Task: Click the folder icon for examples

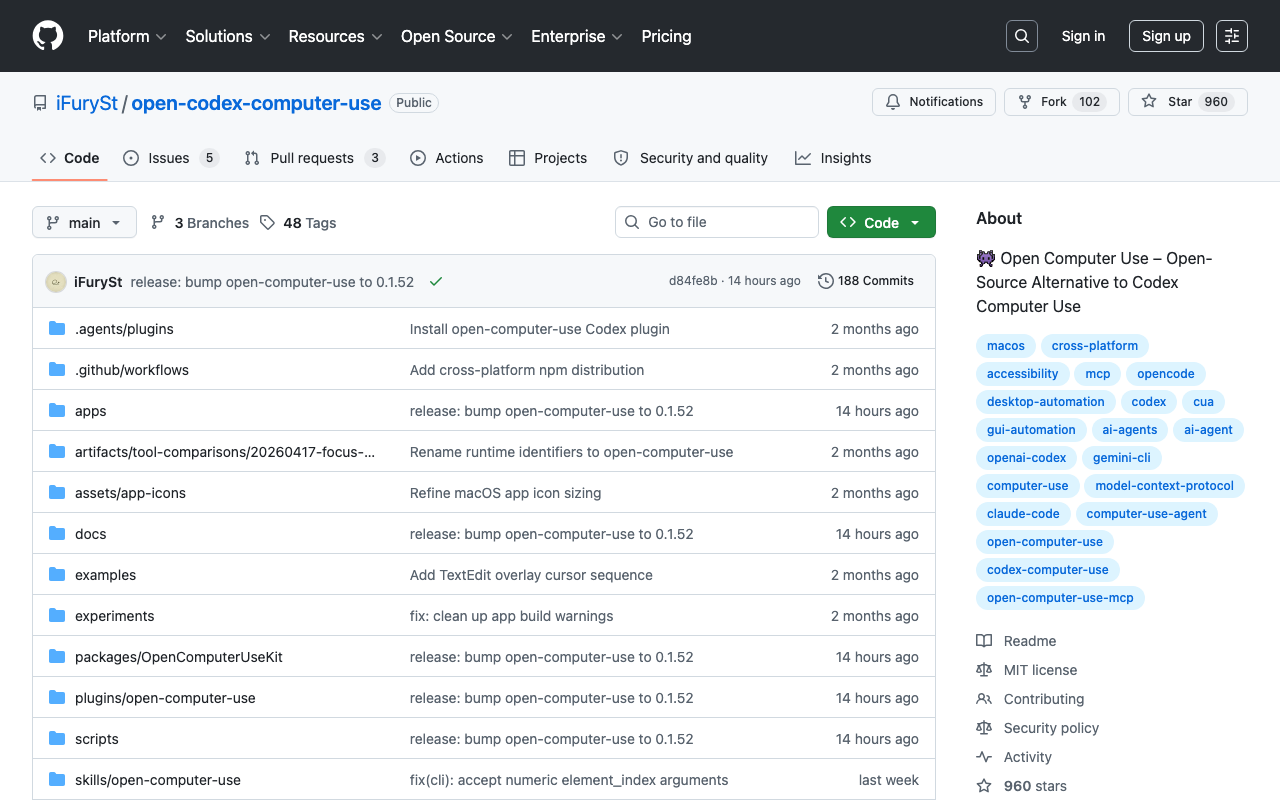Action: point(57,575)
